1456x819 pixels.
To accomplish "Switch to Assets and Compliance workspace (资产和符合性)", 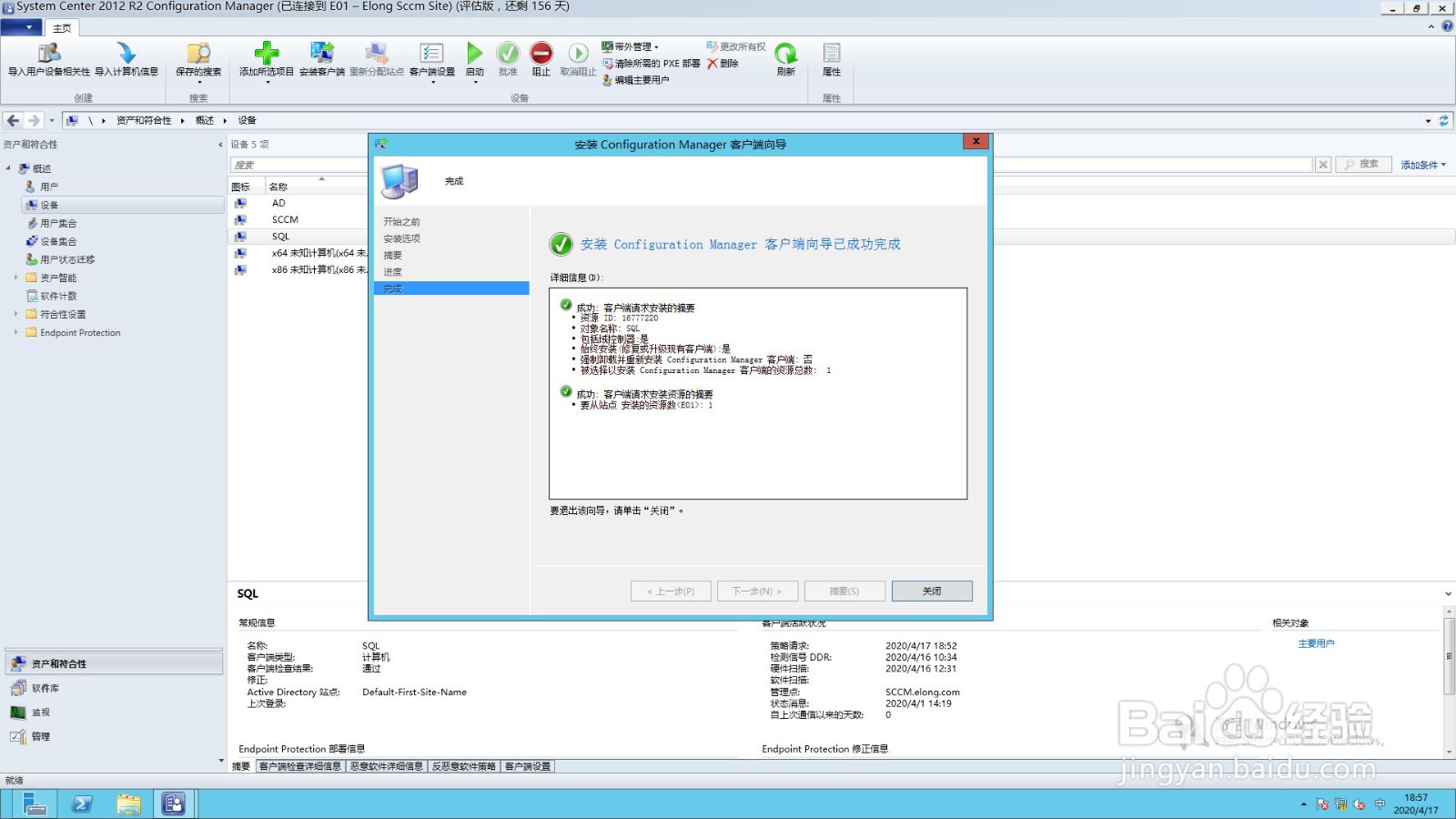I will (114, 663).
